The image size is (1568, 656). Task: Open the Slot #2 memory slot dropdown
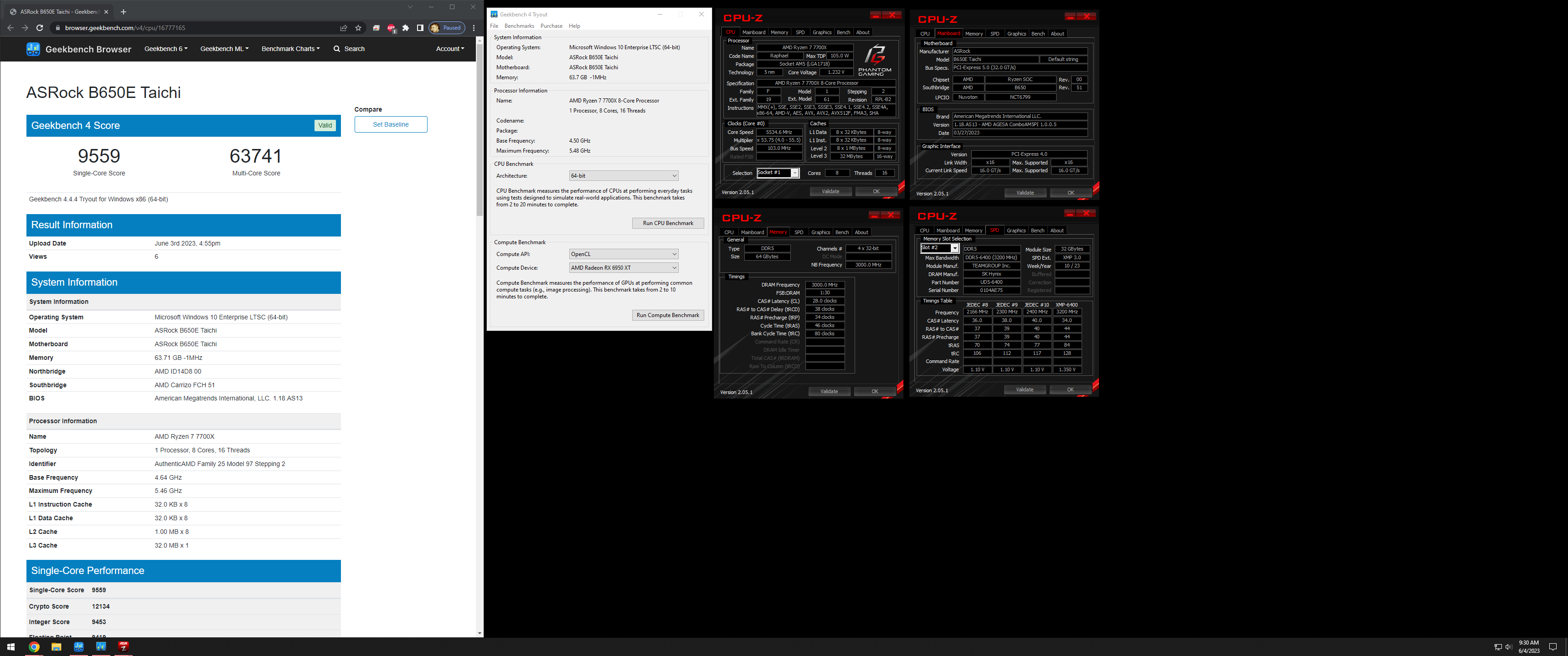[939, 248]
